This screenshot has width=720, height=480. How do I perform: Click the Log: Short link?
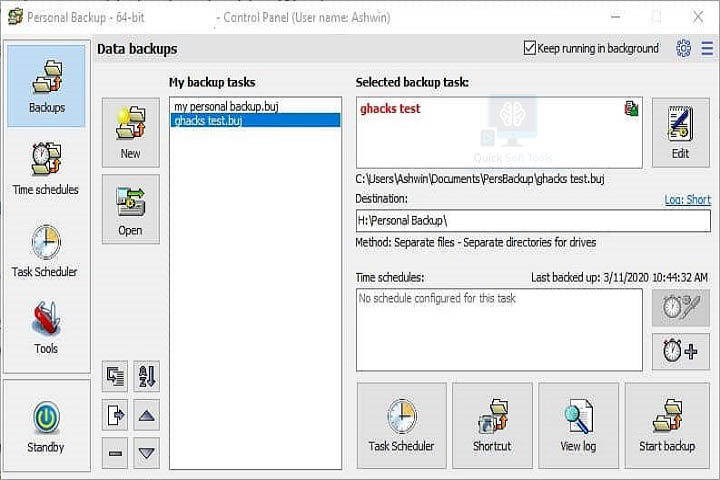[x=687, y=199]
